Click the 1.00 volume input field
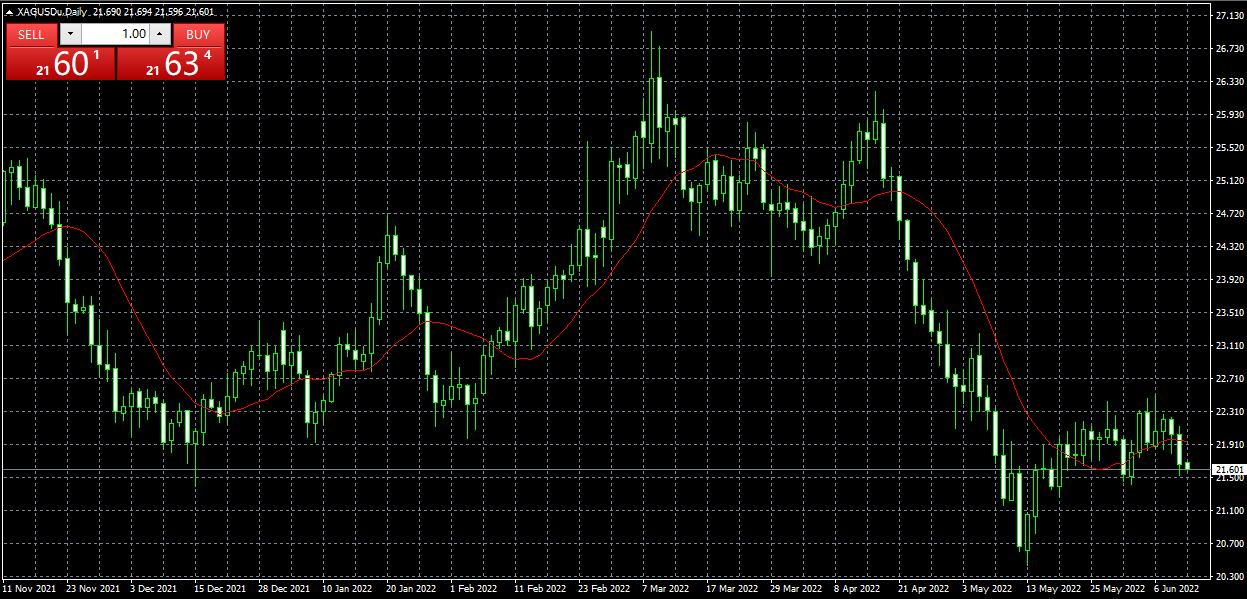 (115, 34)
